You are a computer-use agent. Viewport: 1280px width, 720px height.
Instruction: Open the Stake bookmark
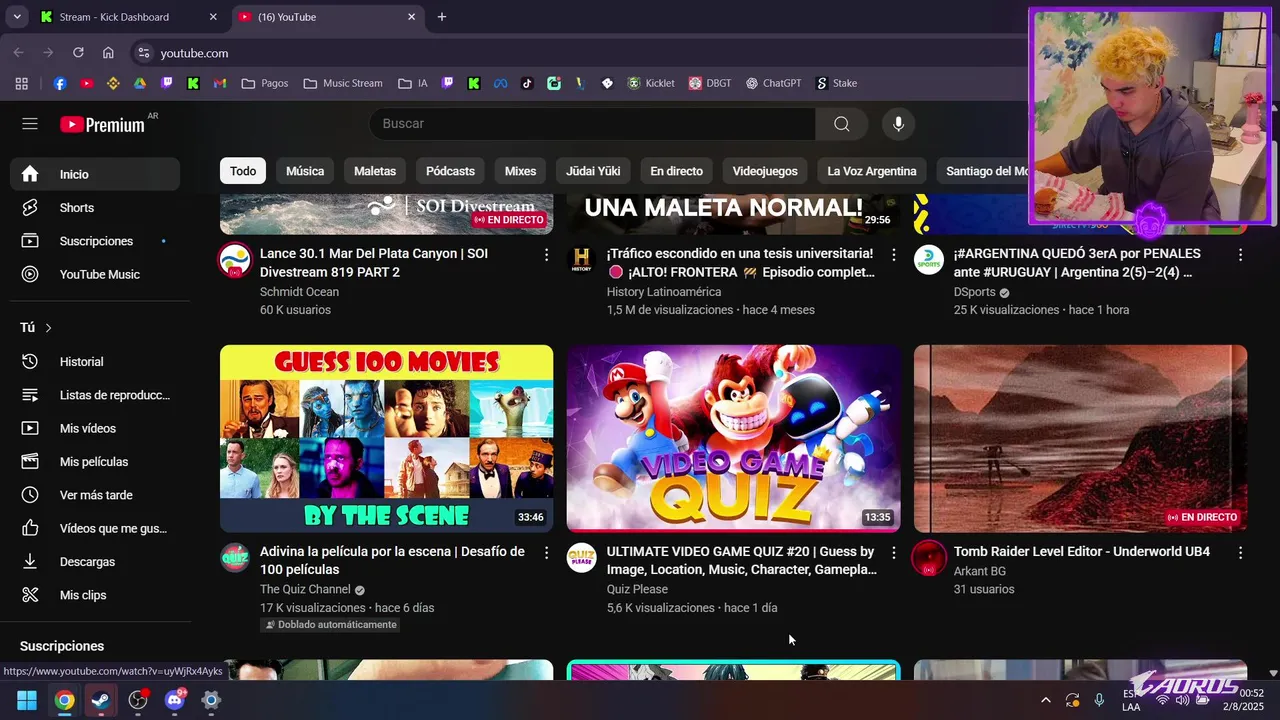pyautogui.click(x=837, y=83)
